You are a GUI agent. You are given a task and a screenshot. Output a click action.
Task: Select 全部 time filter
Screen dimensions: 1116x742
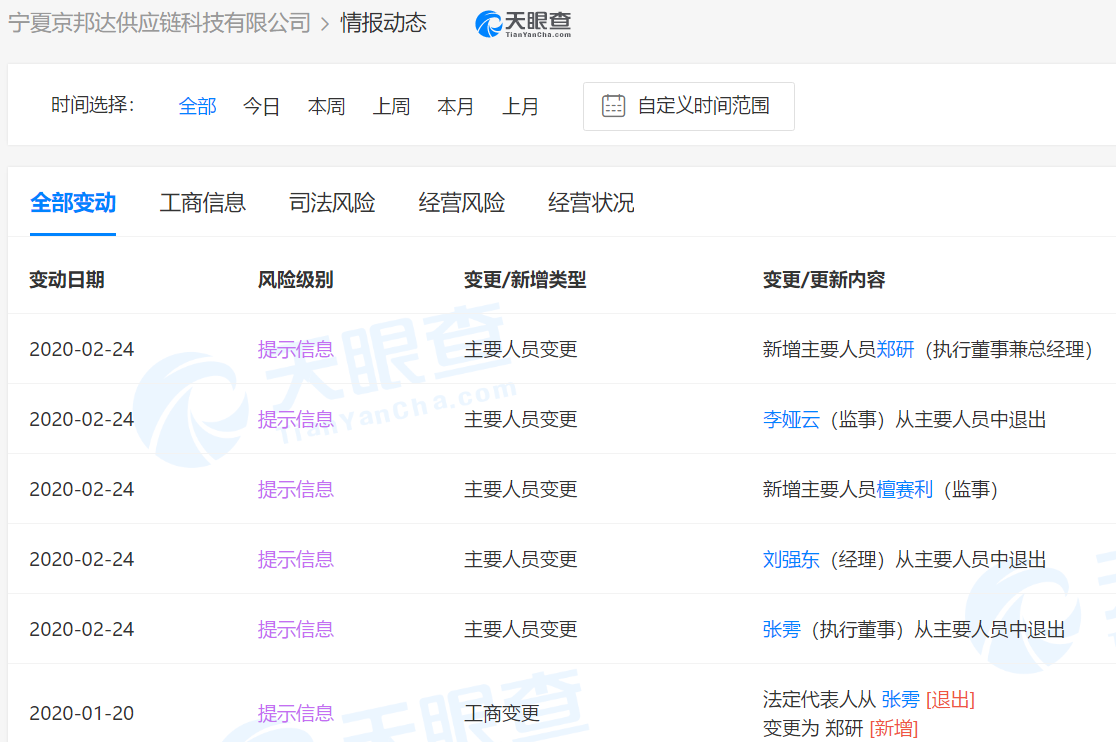pos(197,107)
